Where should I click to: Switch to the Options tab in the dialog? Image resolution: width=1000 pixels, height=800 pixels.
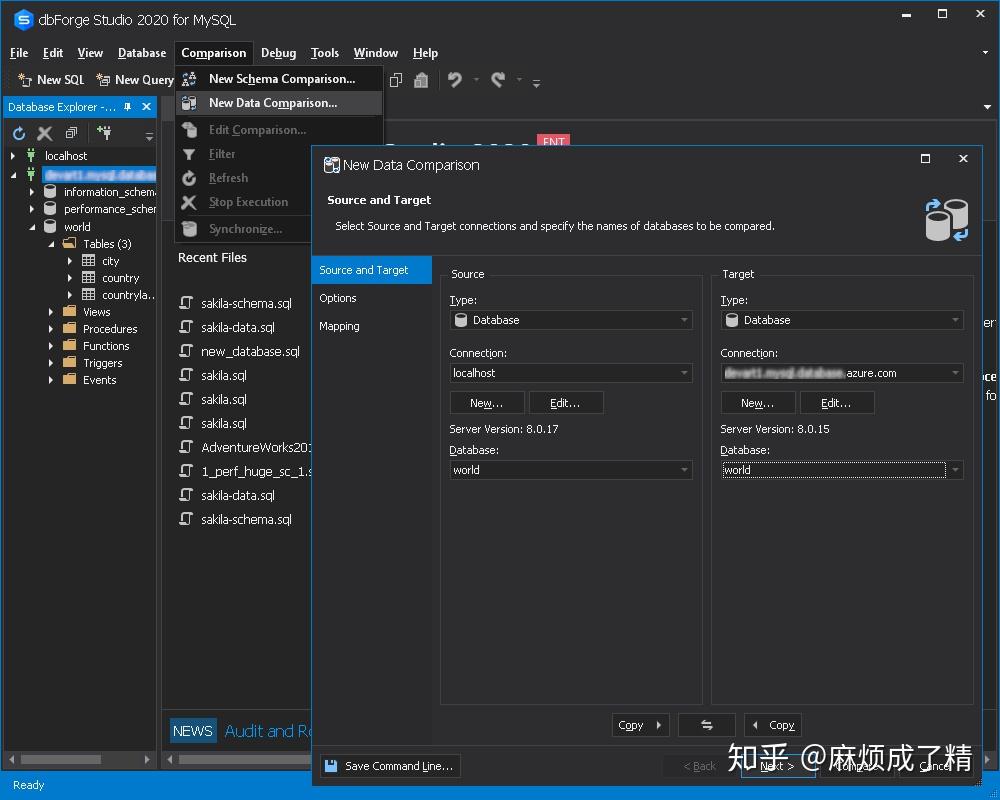[338, 298]
